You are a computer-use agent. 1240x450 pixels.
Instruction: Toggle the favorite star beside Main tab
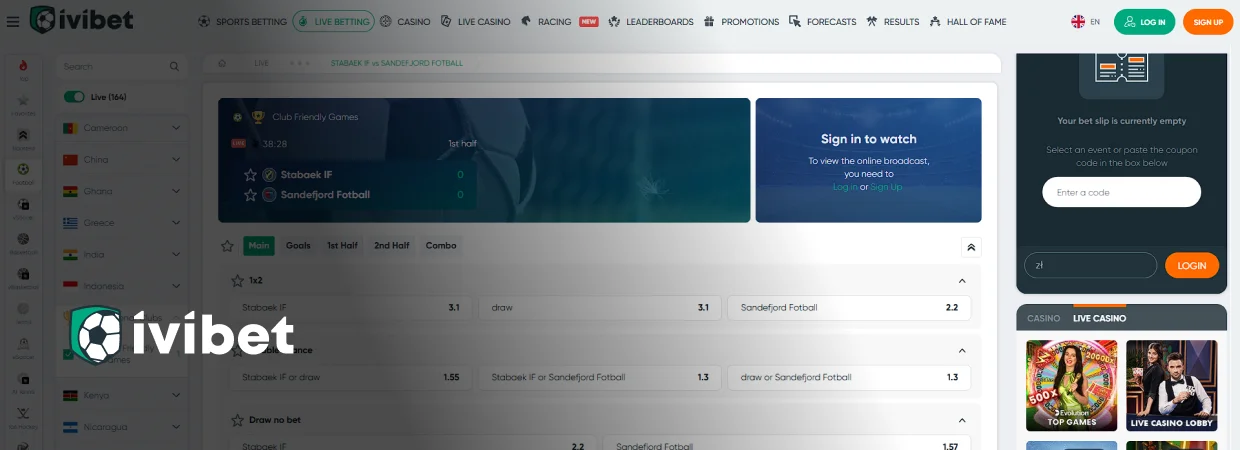228,246
